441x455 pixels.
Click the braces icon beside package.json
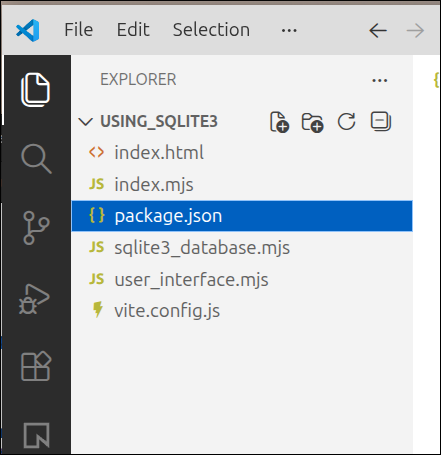point(97,215)
